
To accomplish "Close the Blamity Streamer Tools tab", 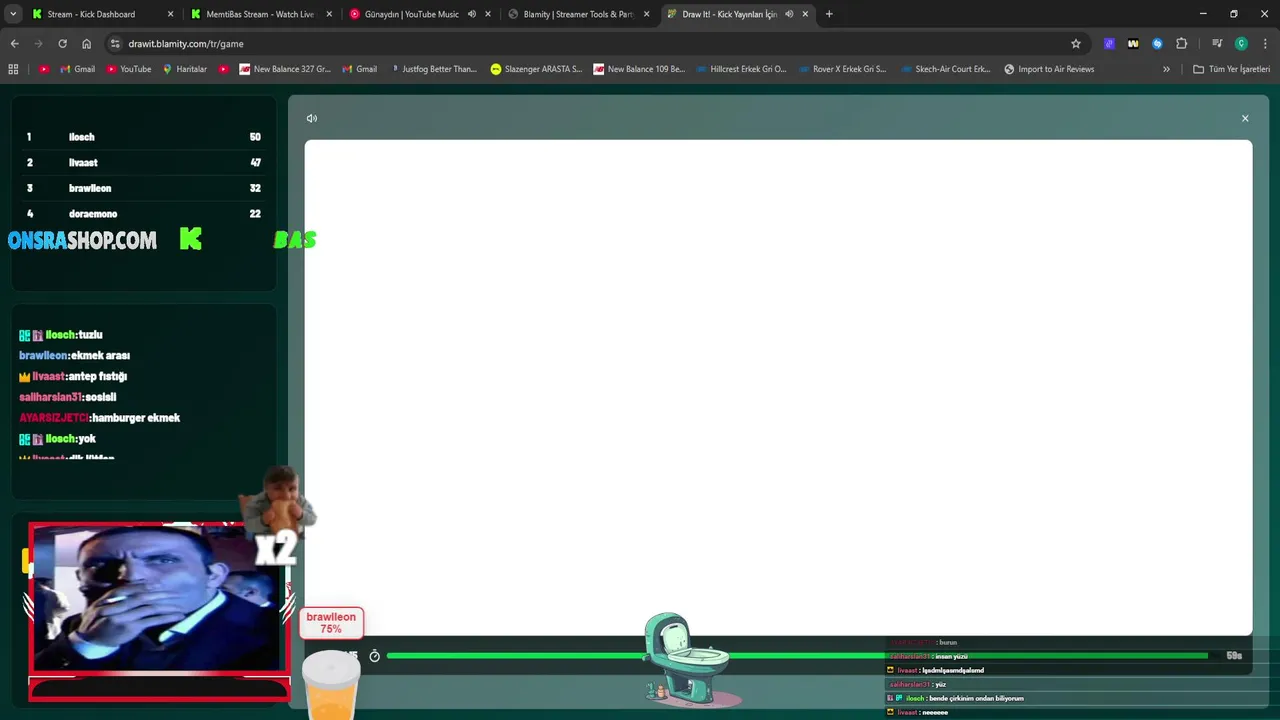I will (x=646, y=14).
